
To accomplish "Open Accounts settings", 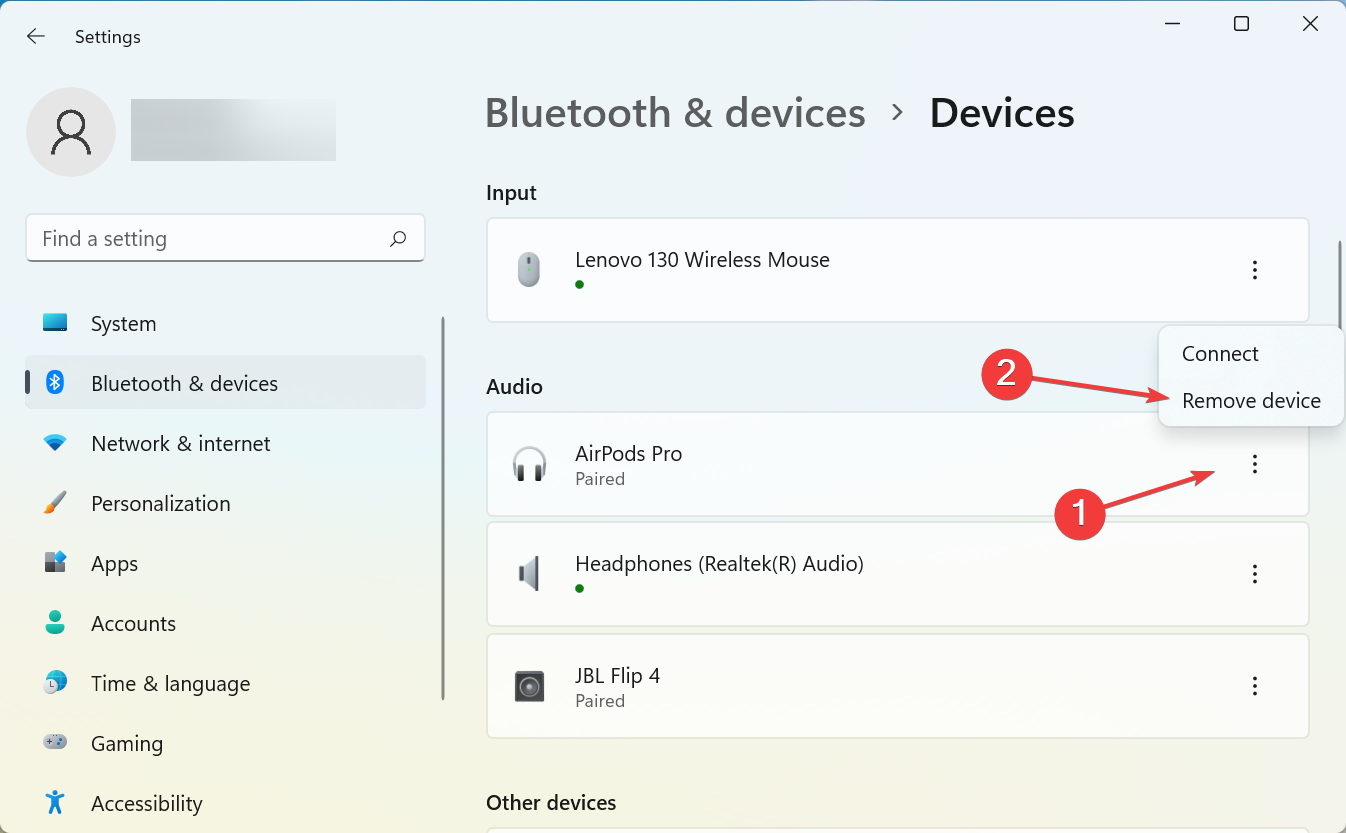I will click(225, 623).
